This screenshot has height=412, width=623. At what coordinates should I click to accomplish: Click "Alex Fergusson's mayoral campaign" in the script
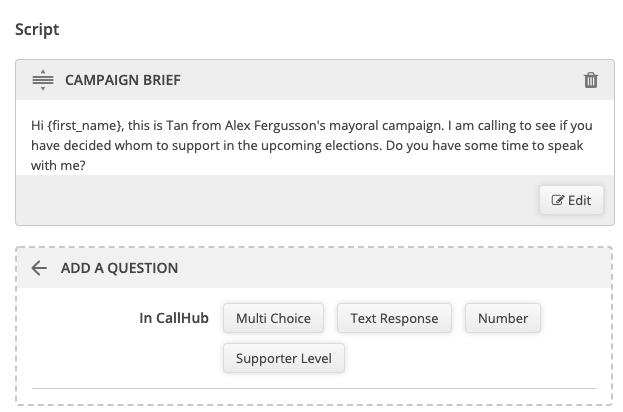point(334,126)
